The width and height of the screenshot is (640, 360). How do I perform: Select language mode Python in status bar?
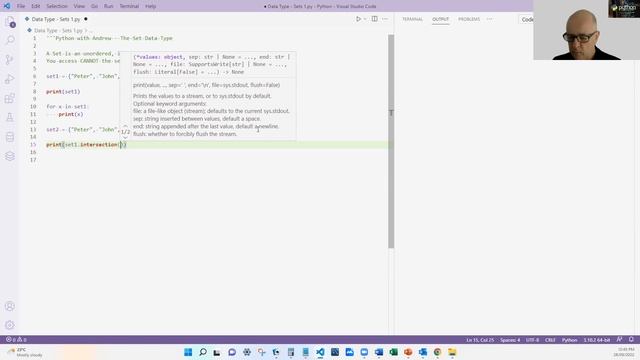569,340
